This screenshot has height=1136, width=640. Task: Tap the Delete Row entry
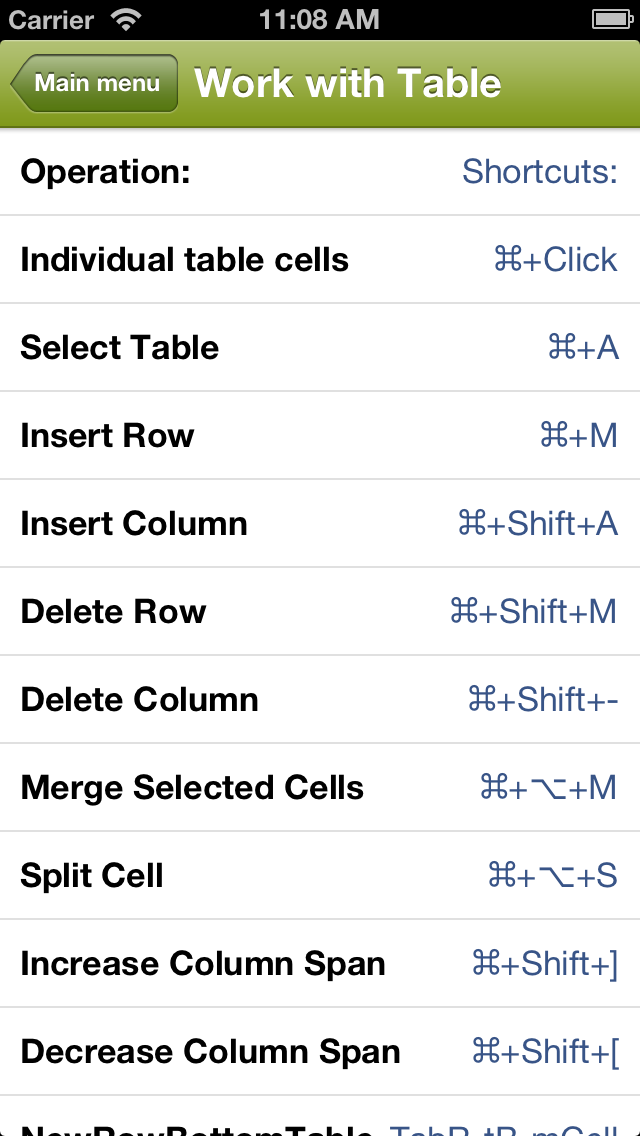(x=113, y=612)
